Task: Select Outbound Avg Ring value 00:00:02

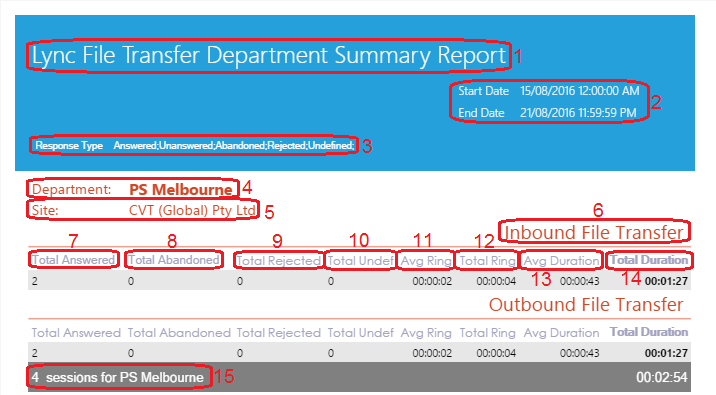Action: click(x=432, y=353)
